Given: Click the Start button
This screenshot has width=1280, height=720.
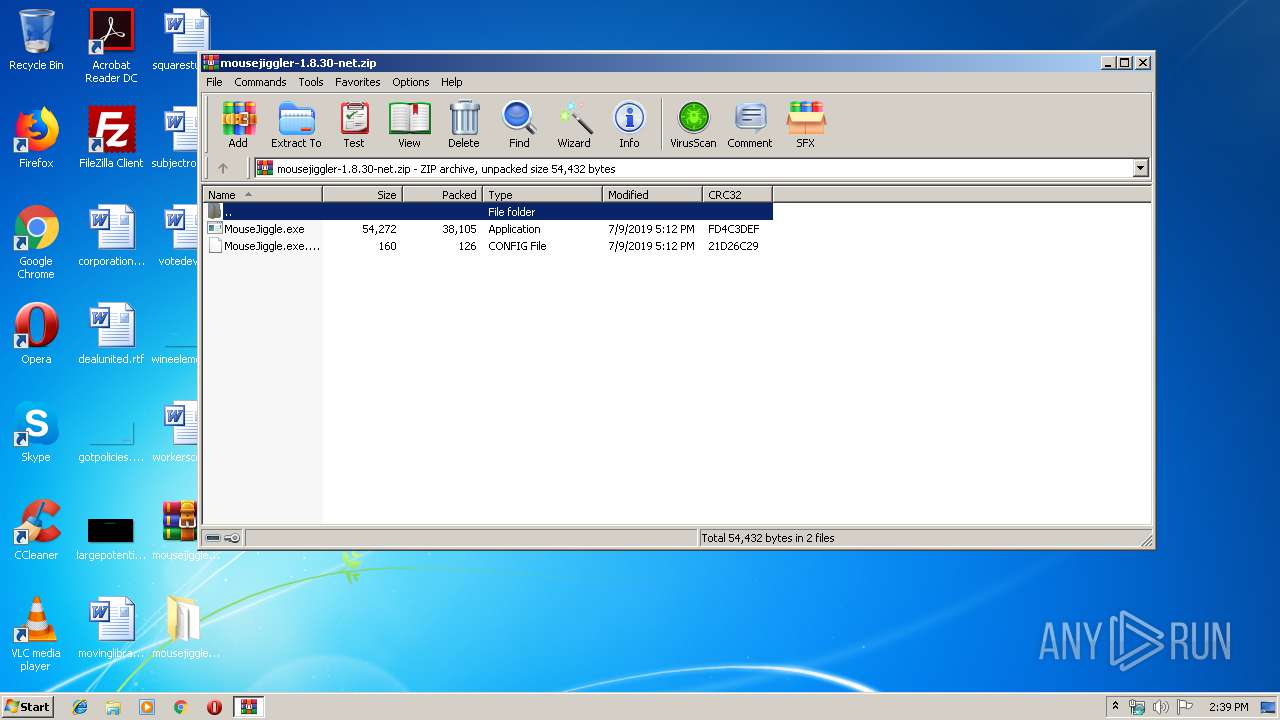Looking at the screenshot, I should [x=28, y=707].
